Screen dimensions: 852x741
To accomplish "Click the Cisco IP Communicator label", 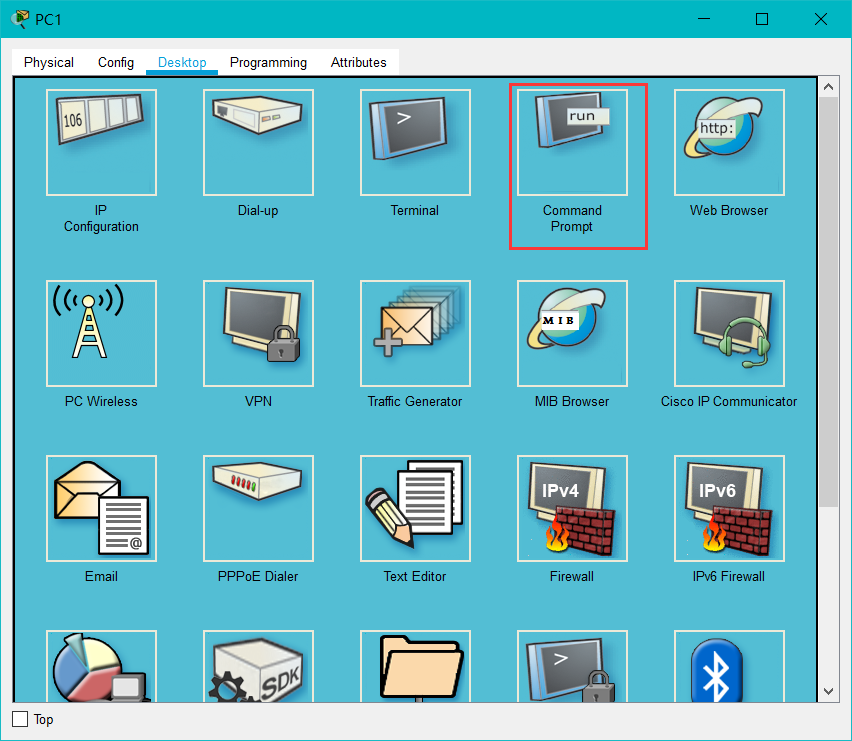I will coord(729,401).
